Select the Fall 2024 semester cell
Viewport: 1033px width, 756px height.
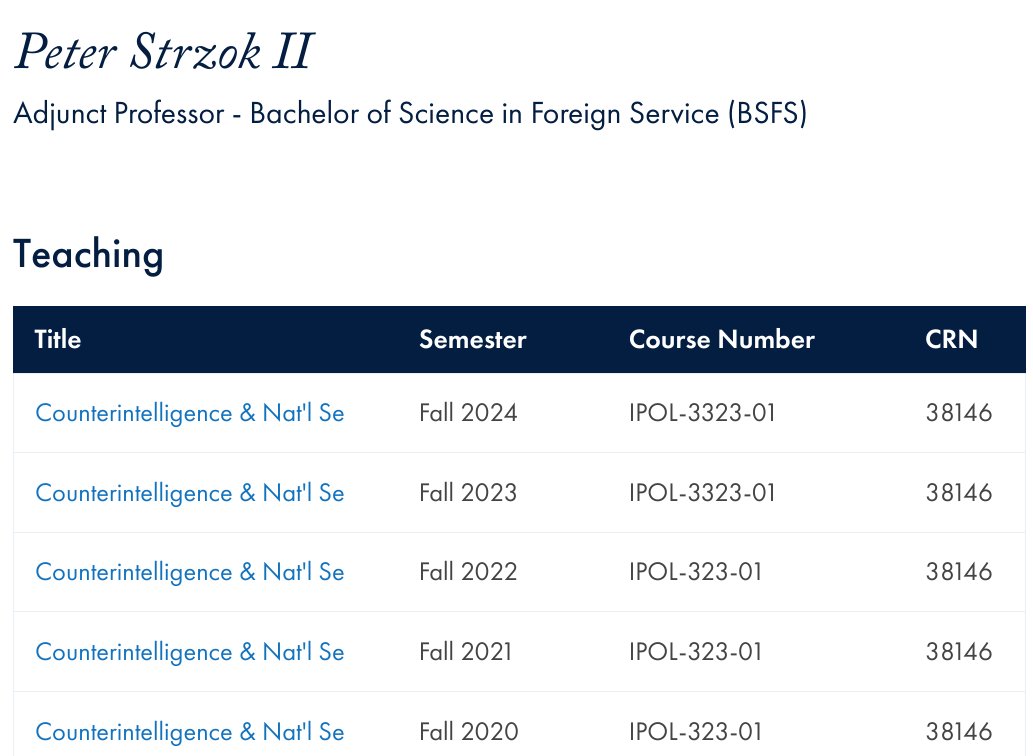click(x=468, y=413)
